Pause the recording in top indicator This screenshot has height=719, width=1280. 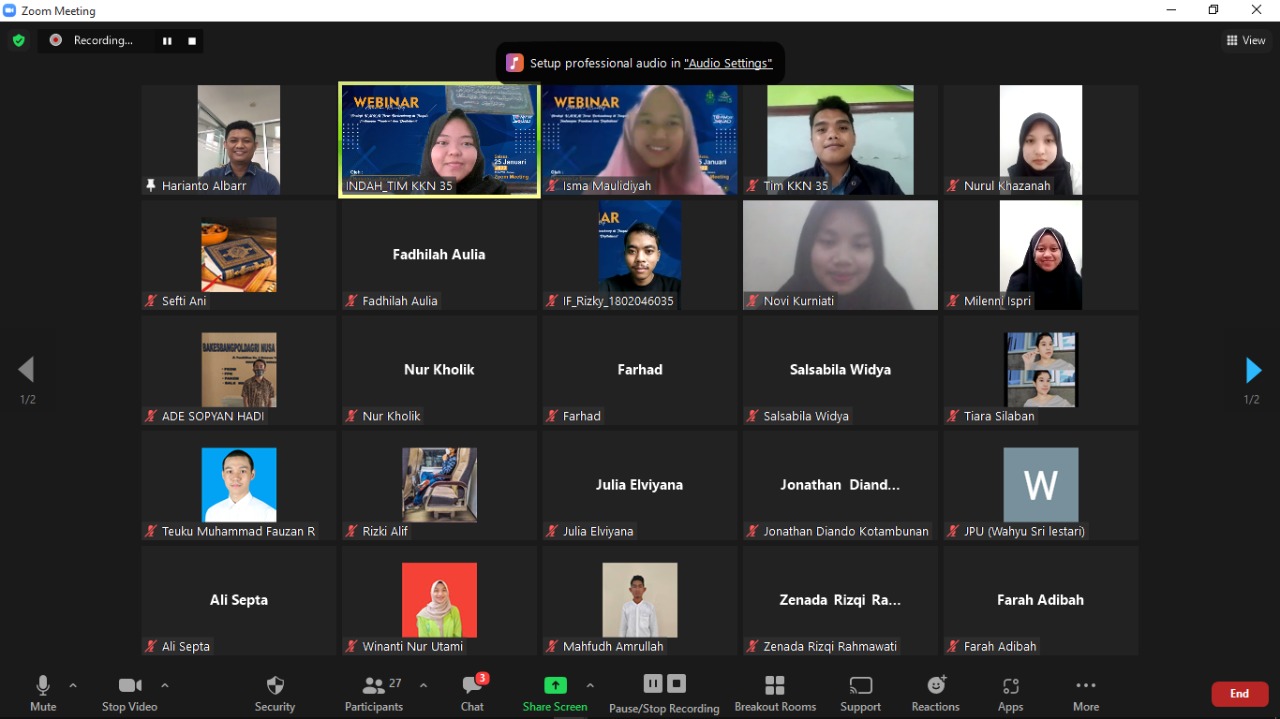click(x=167, y=41)
